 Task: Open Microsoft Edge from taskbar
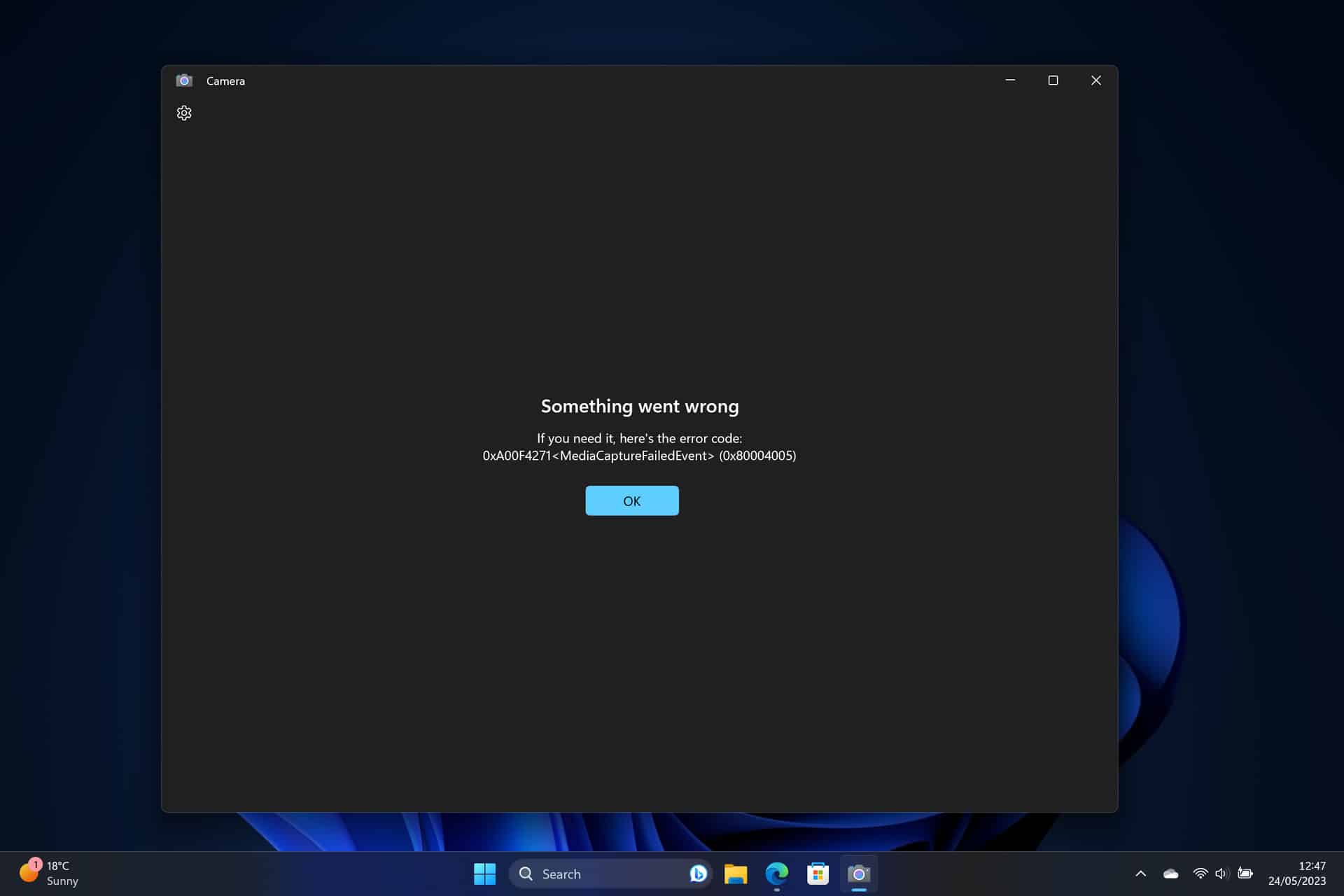777,874
